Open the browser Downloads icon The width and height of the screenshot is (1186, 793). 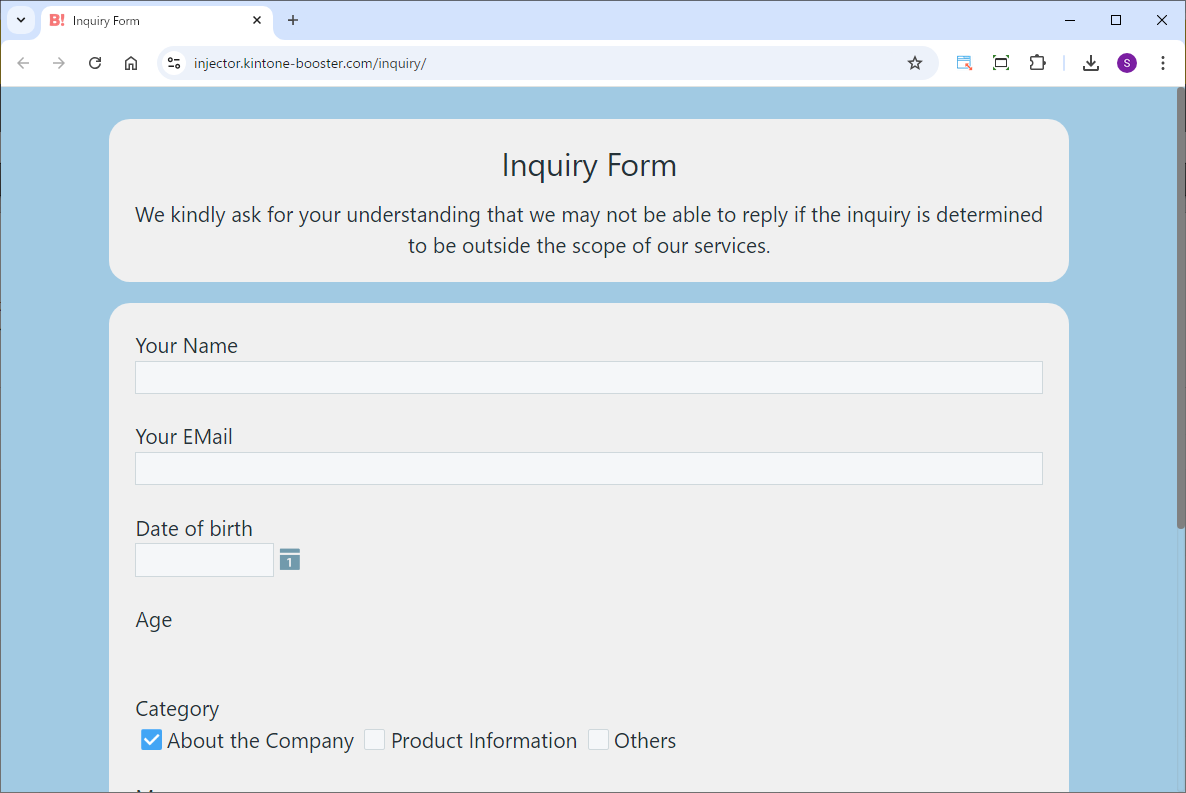tap(1091, 63)
